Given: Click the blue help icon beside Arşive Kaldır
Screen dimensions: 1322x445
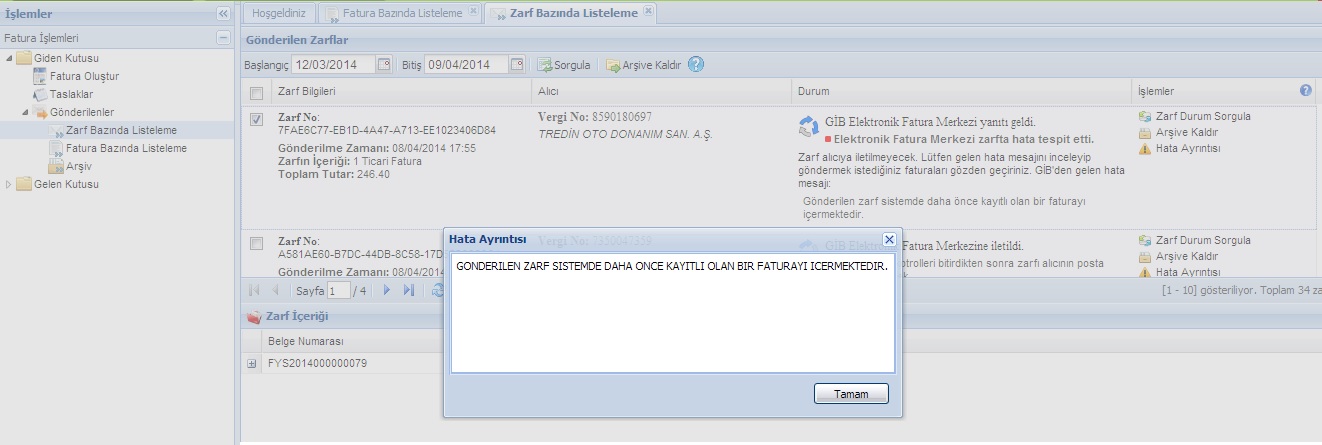Looking at the screenshot, I should pyautogui.click(x=696, y=64).
